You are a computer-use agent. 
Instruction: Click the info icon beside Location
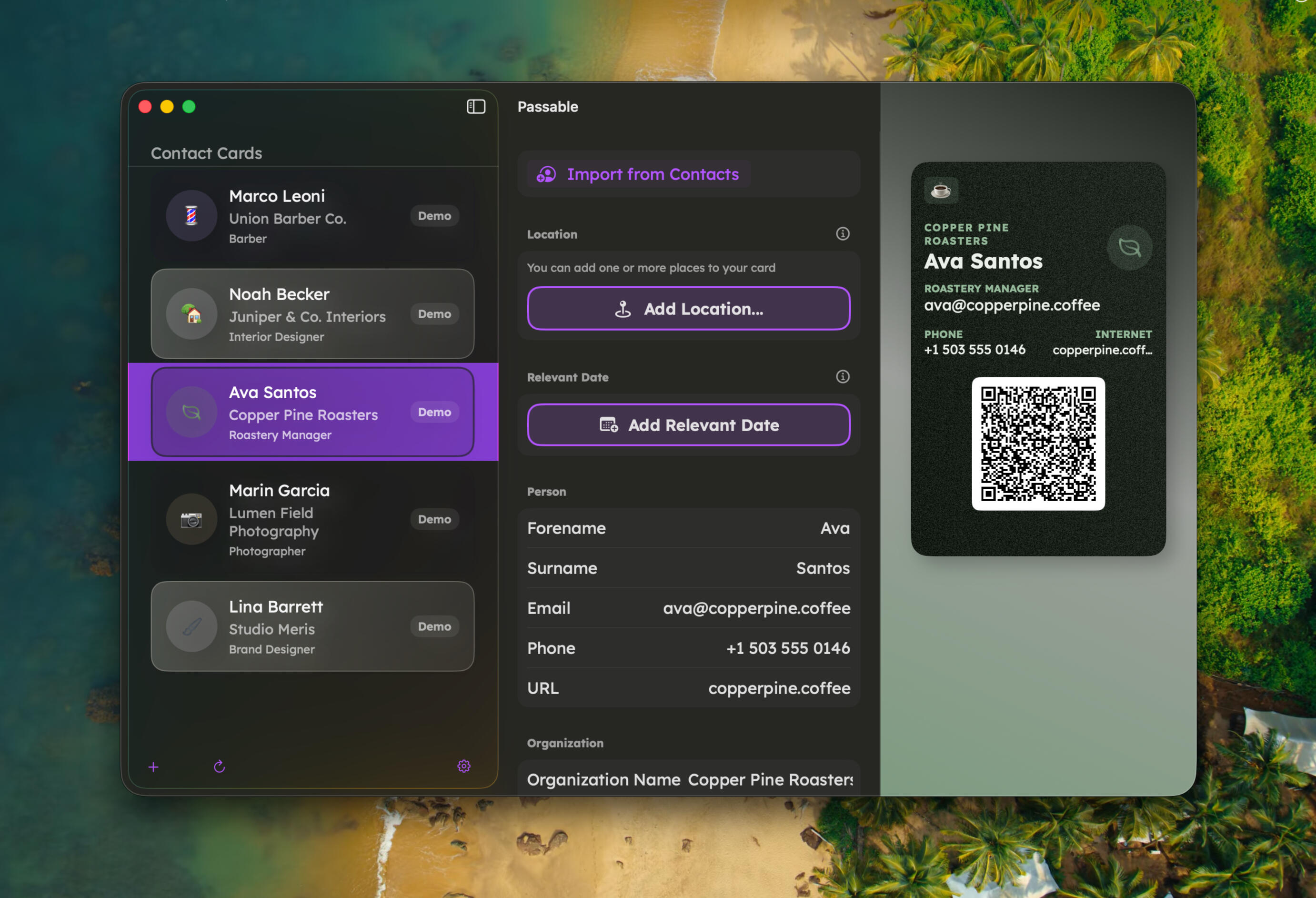tap(843, 234)
